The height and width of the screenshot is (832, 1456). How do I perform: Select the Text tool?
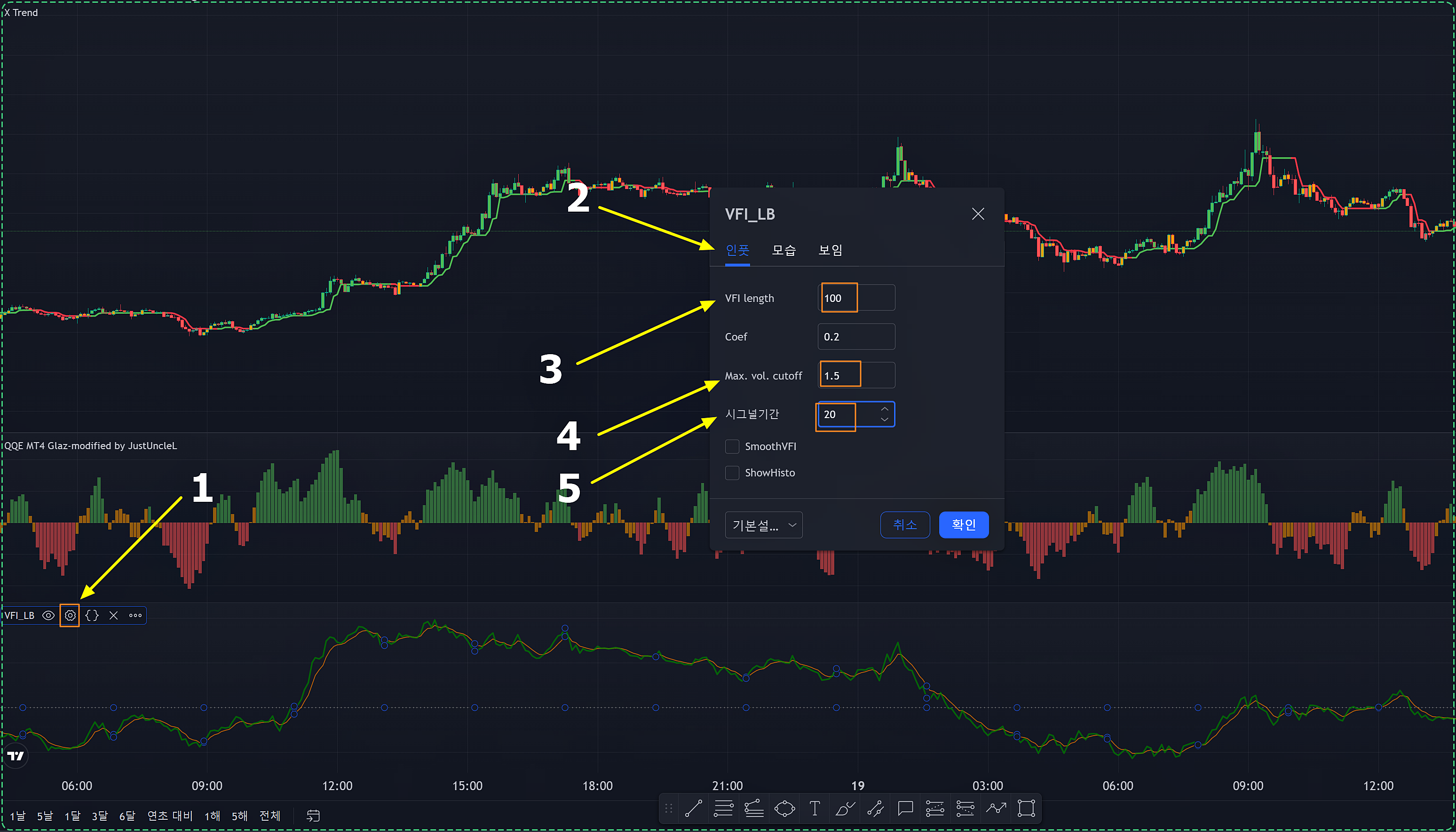tap(815, 808)
